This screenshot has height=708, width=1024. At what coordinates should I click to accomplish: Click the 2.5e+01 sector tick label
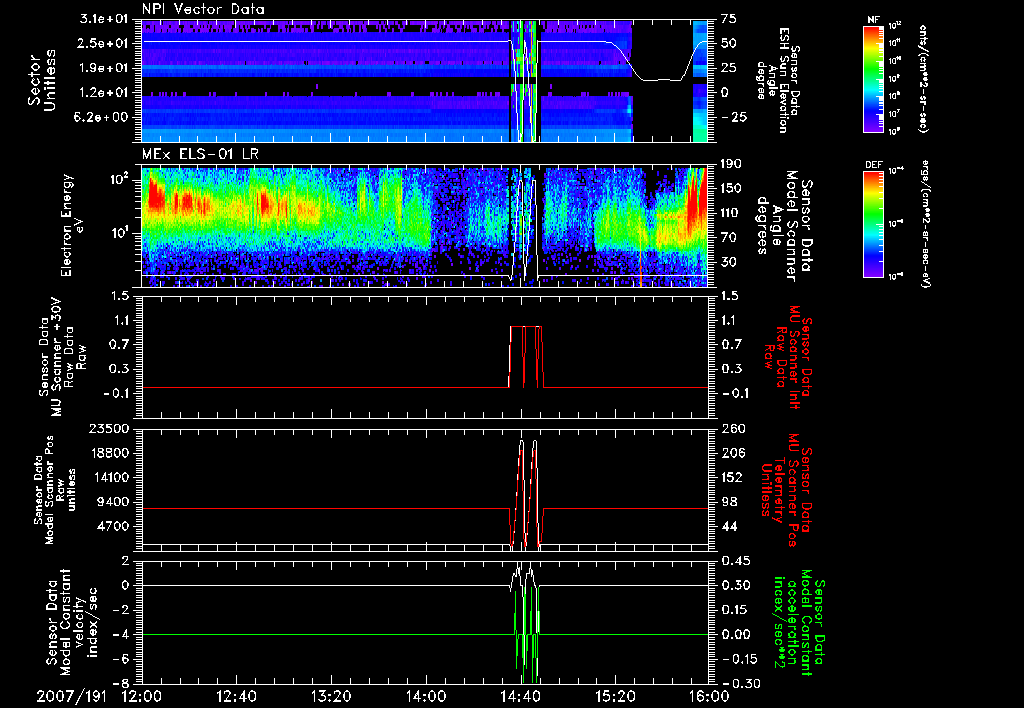tap(104, 43)
